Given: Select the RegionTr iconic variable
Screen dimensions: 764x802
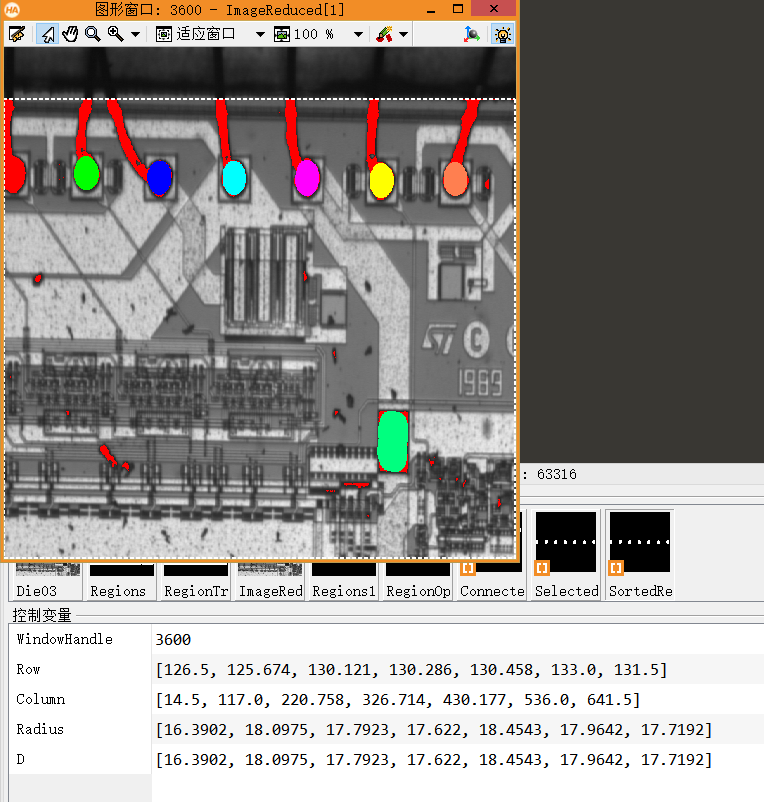Looking at the screenshot, I should point(196,591).
